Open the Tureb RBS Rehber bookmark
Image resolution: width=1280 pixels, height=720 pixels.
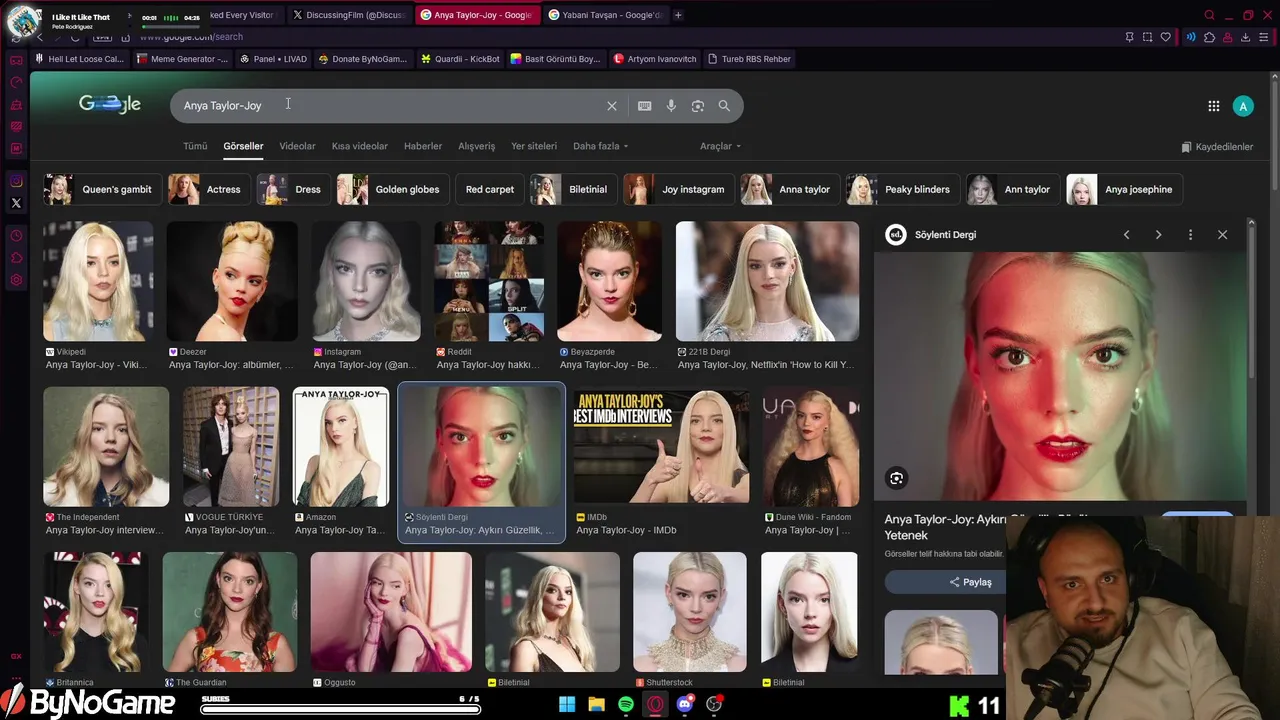click(749, 59)
